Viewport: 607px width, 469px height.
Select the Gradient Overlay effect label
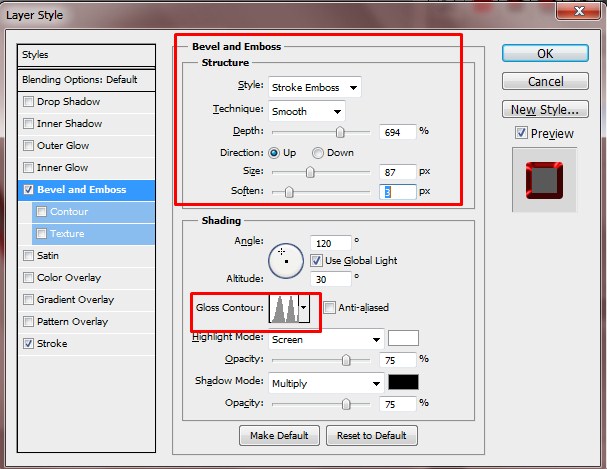pyautogui.click(x=75, y=300)
